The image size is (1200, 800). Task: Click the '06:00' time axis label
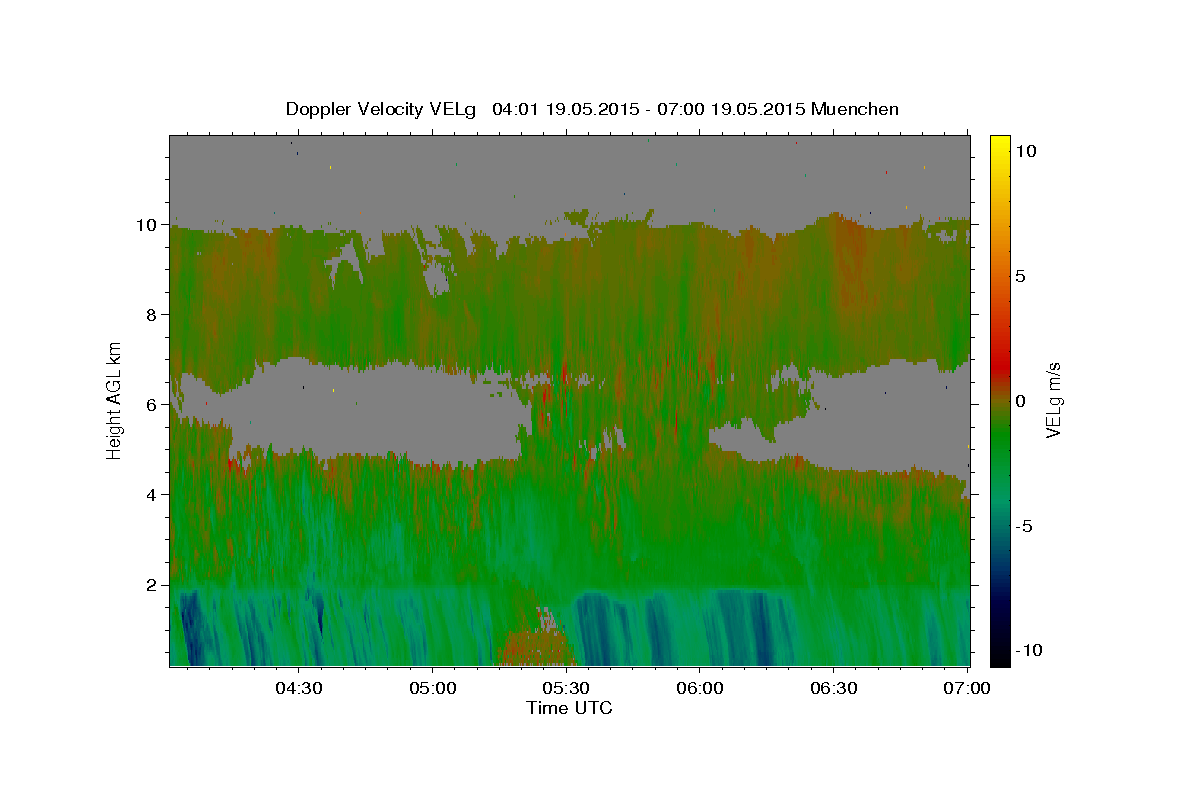click(700, 688)
